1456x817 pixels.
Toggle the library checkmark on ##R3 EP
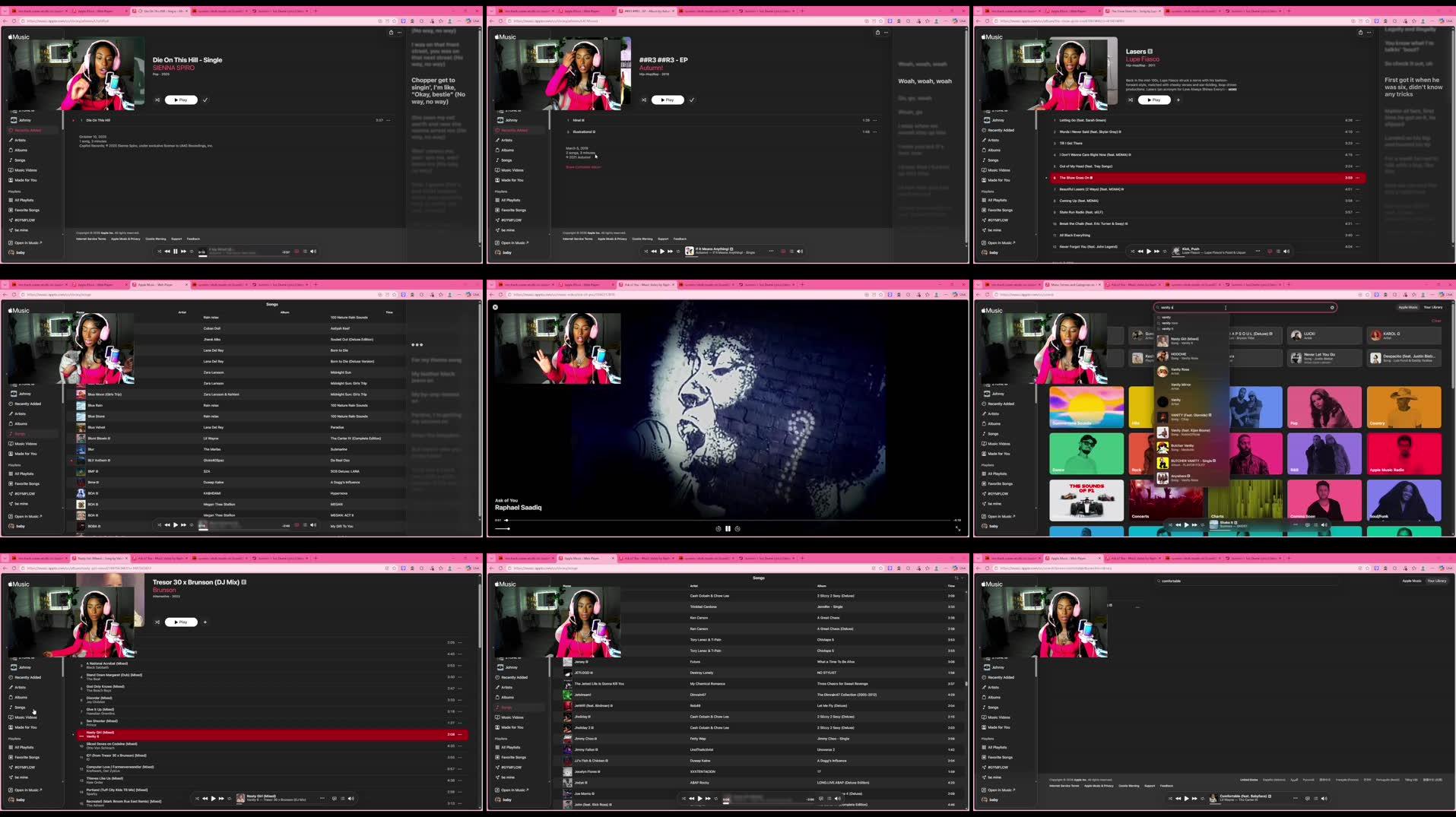point(692,100)
